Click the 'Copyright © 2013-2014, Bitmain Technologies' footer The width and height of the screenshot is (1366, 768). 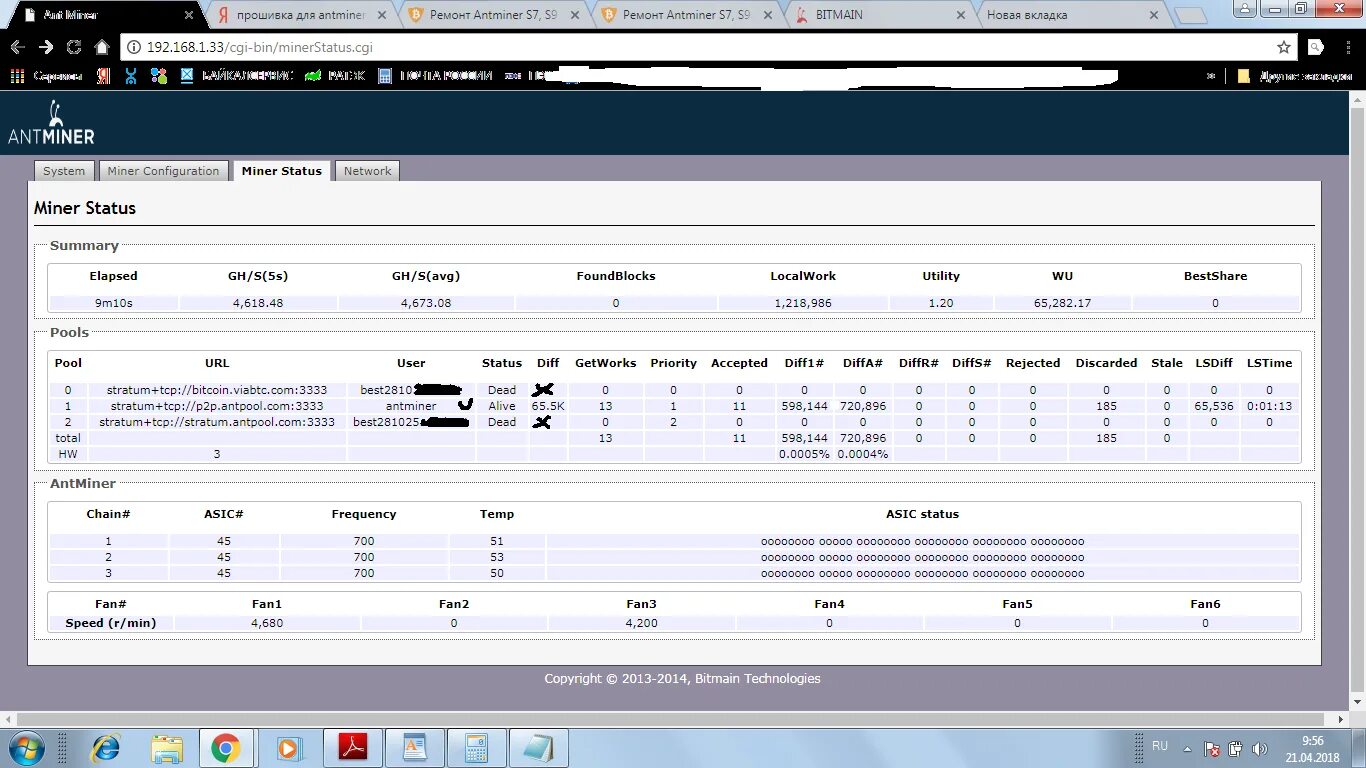pyautogui.click(x=682, y=678)
